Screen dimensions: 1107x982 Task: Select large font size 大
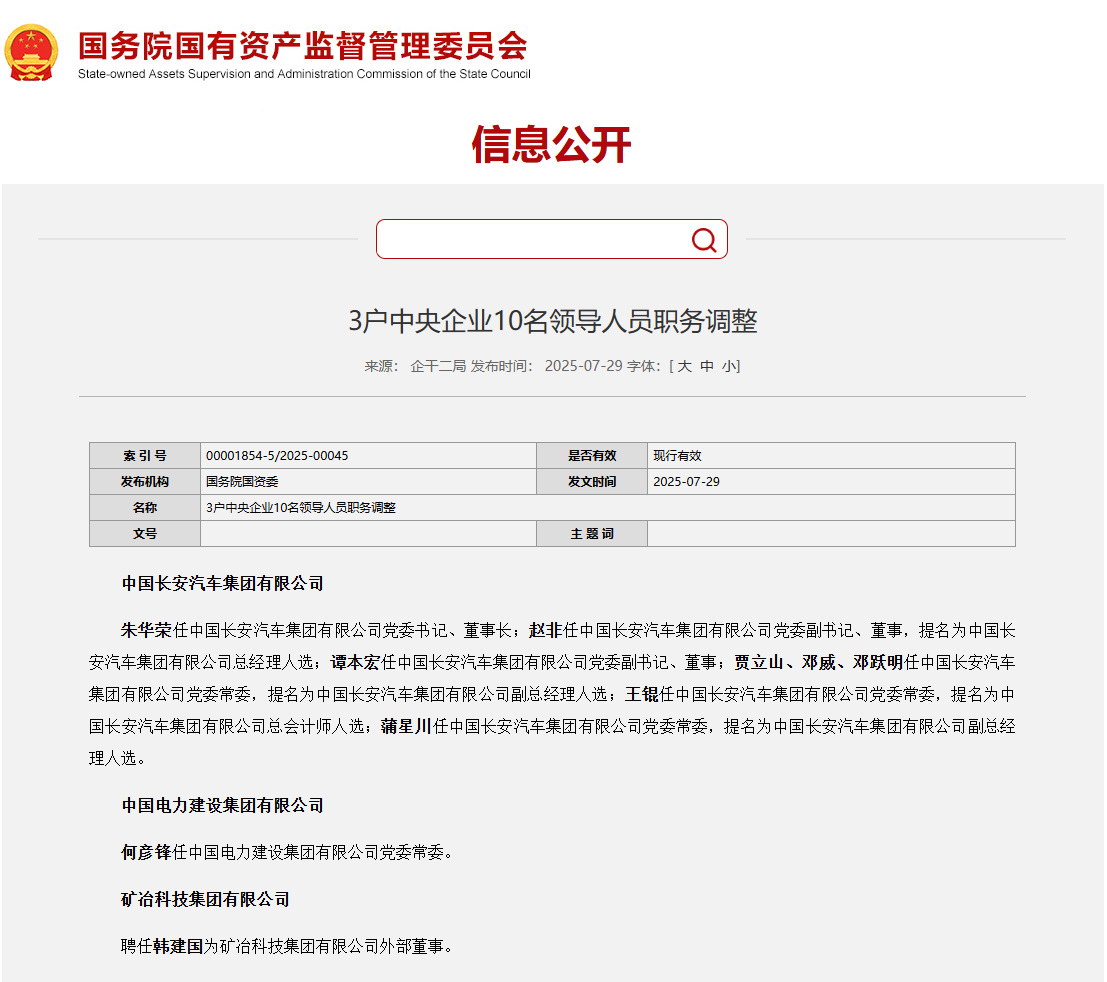point(684,366)
